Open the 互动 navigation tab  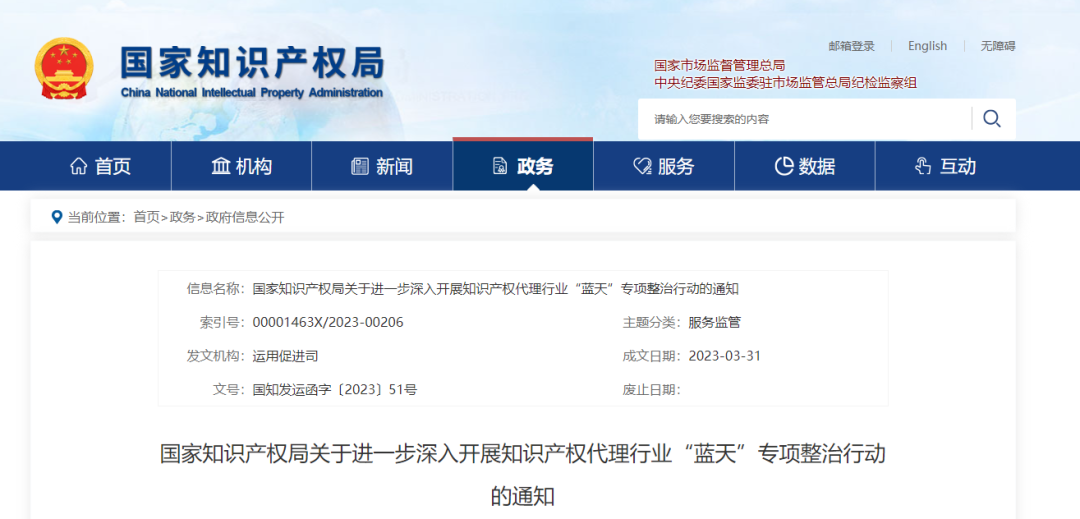945,166
